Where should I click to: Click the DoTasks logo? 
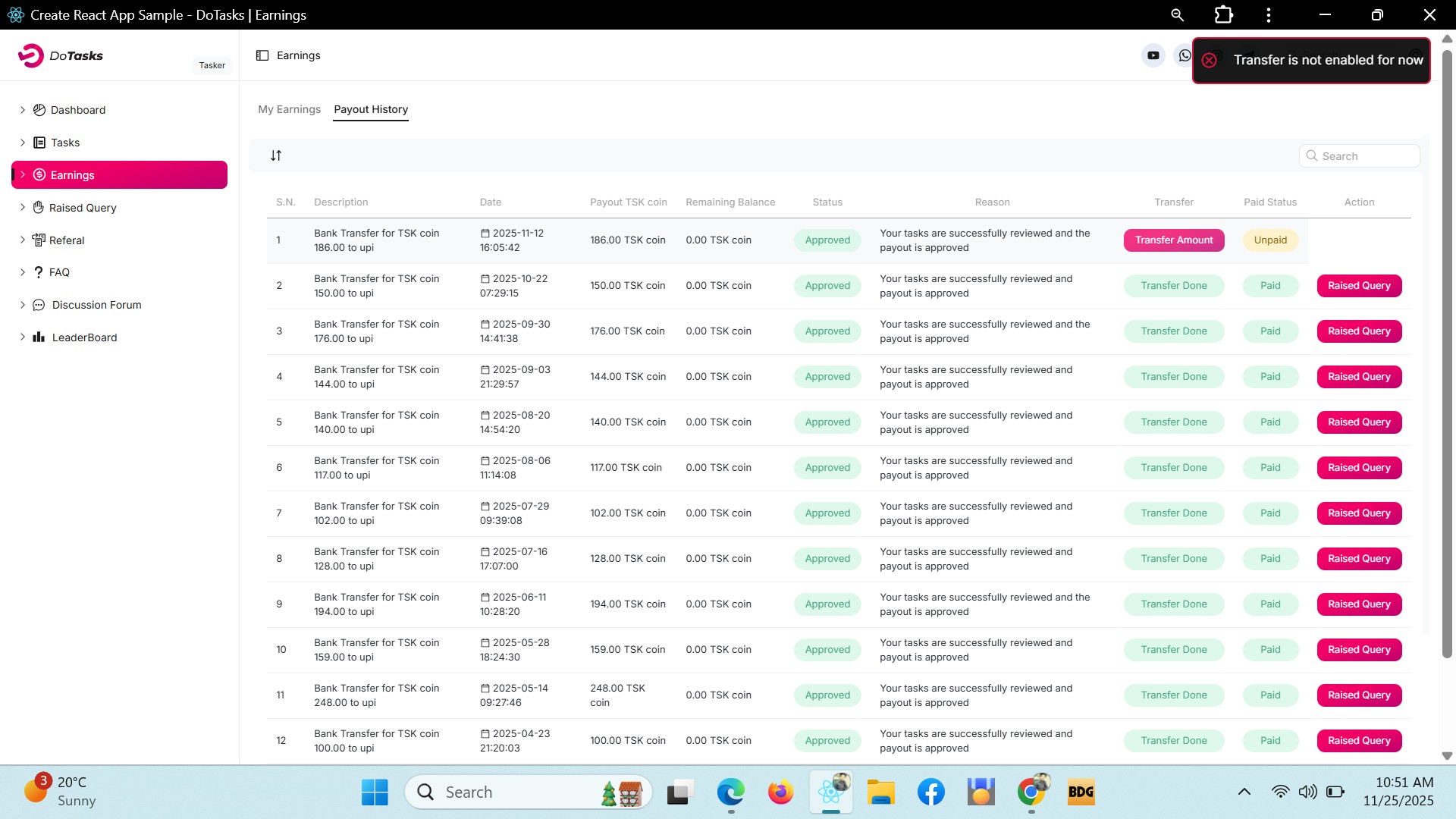click(x=61, y=55)
